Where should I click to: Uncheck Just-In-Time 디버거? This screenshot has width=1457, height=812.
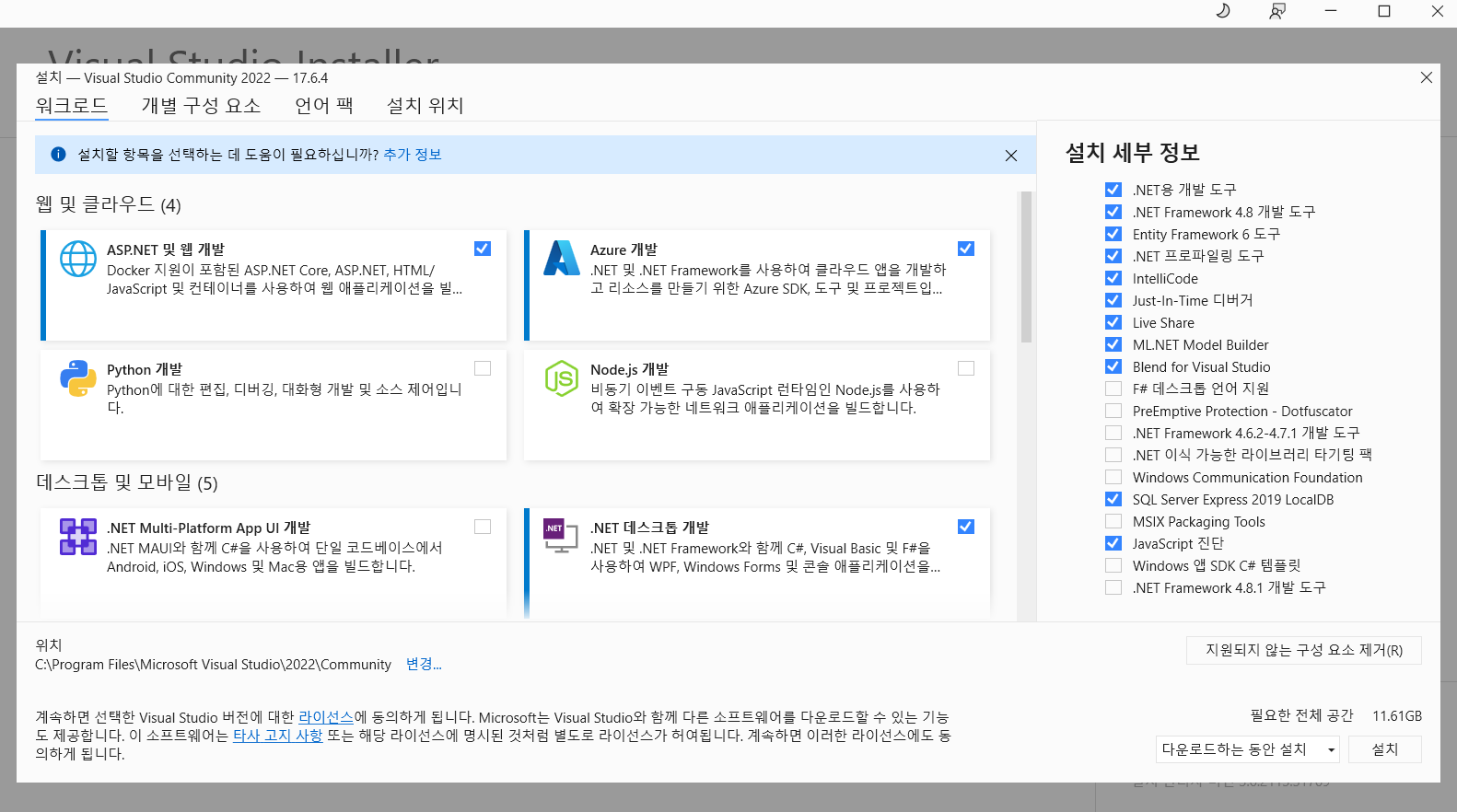(1113, 300)
